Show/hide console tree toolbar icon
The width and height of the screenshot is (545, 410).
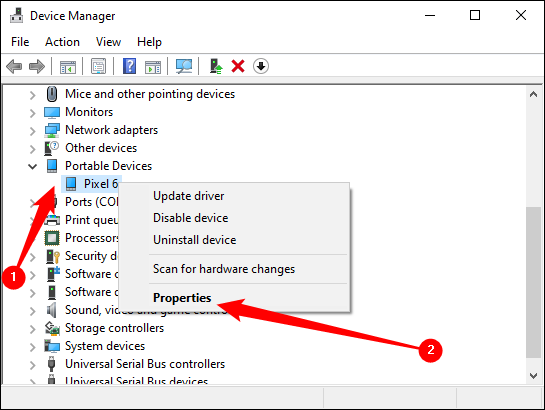pos(68,66)
